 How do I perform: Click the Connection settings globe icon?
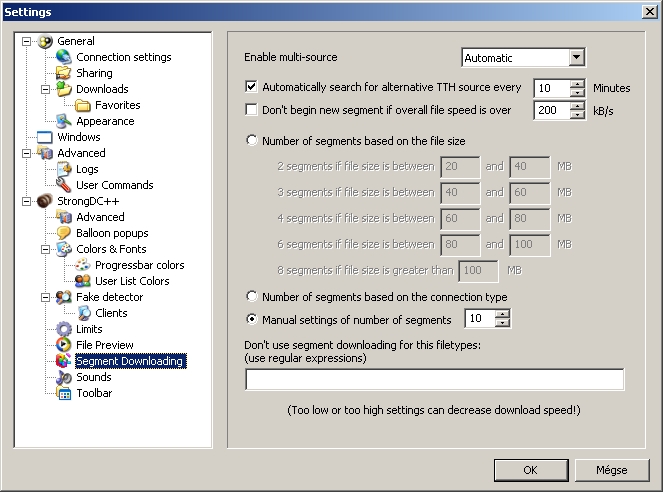[x=64, y=57]
